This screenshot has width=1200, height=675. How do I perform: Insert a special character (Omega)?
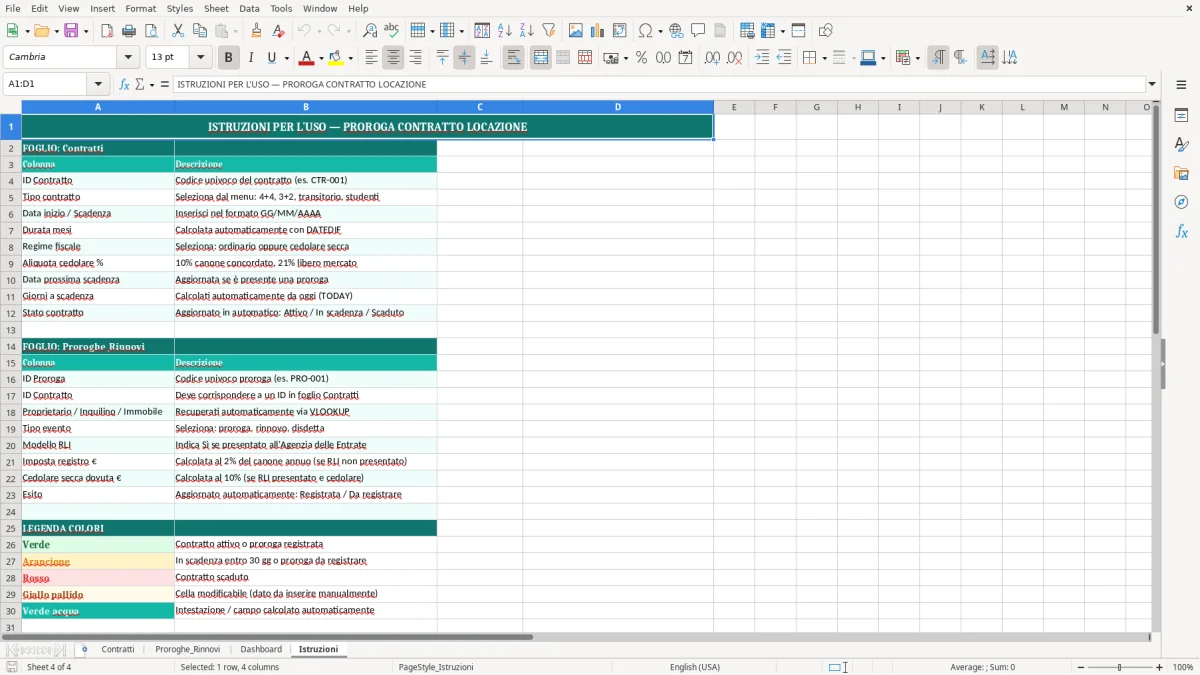[x=645, y=31]
